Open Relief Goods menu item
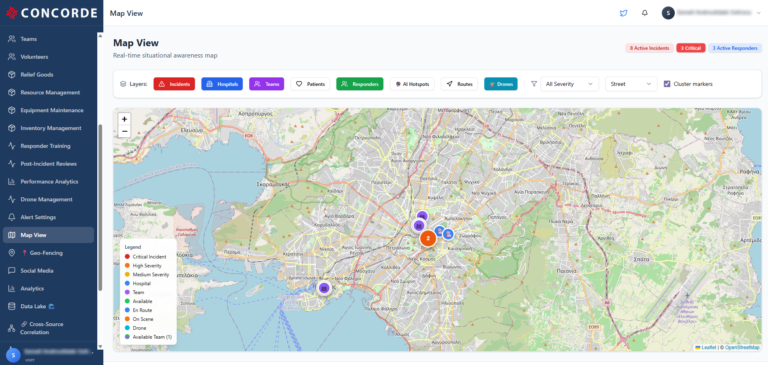This screenshot has width=768, height=365. [x=48, y=74]
